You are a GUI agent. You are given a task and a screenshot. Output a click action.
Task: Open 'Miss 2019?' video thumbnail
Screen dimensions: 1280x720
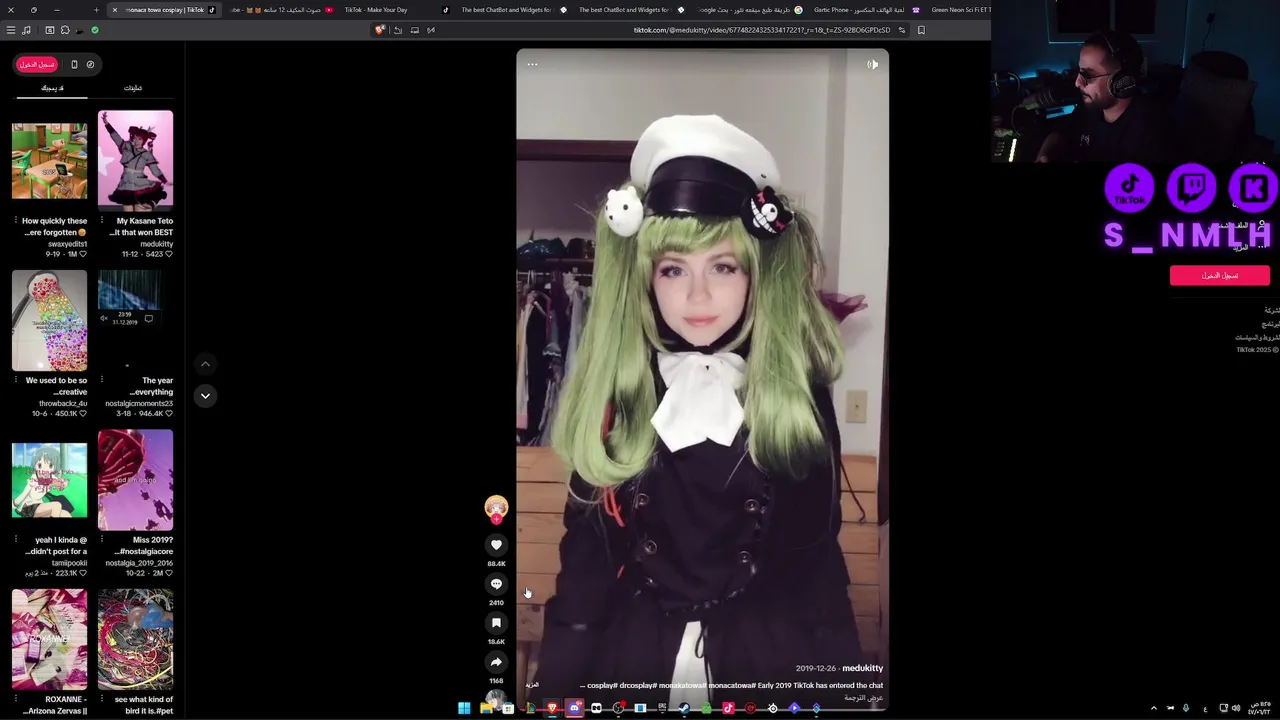tap(135, 480)
